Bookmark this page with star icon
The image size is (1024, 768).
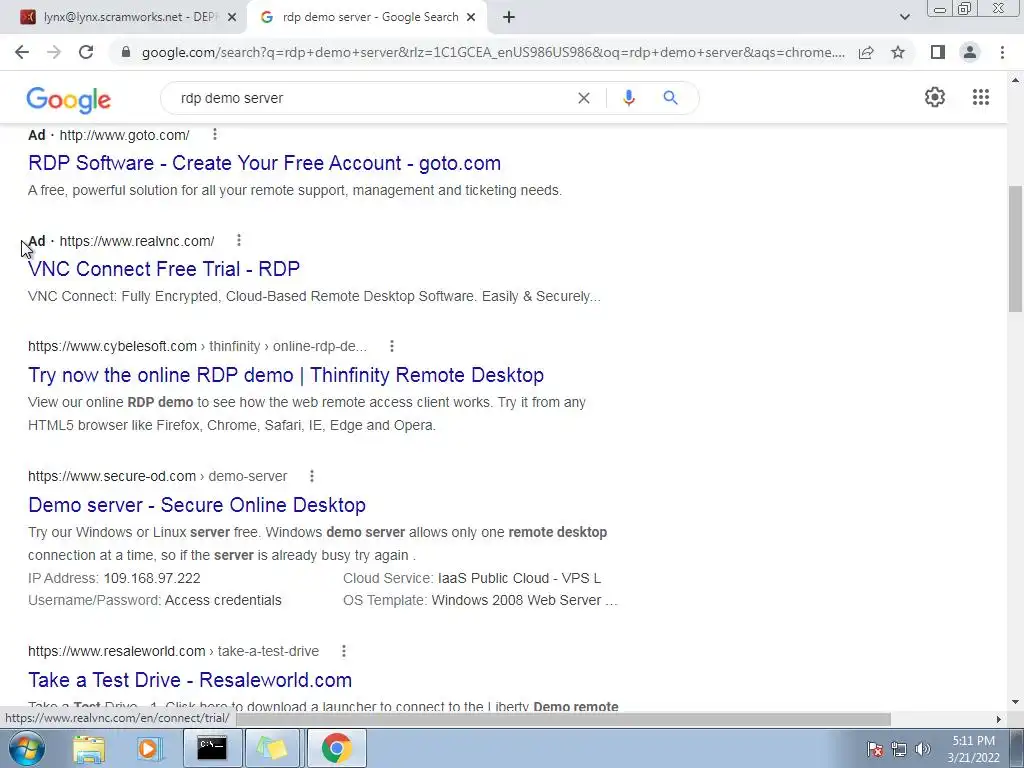[898, 52]
